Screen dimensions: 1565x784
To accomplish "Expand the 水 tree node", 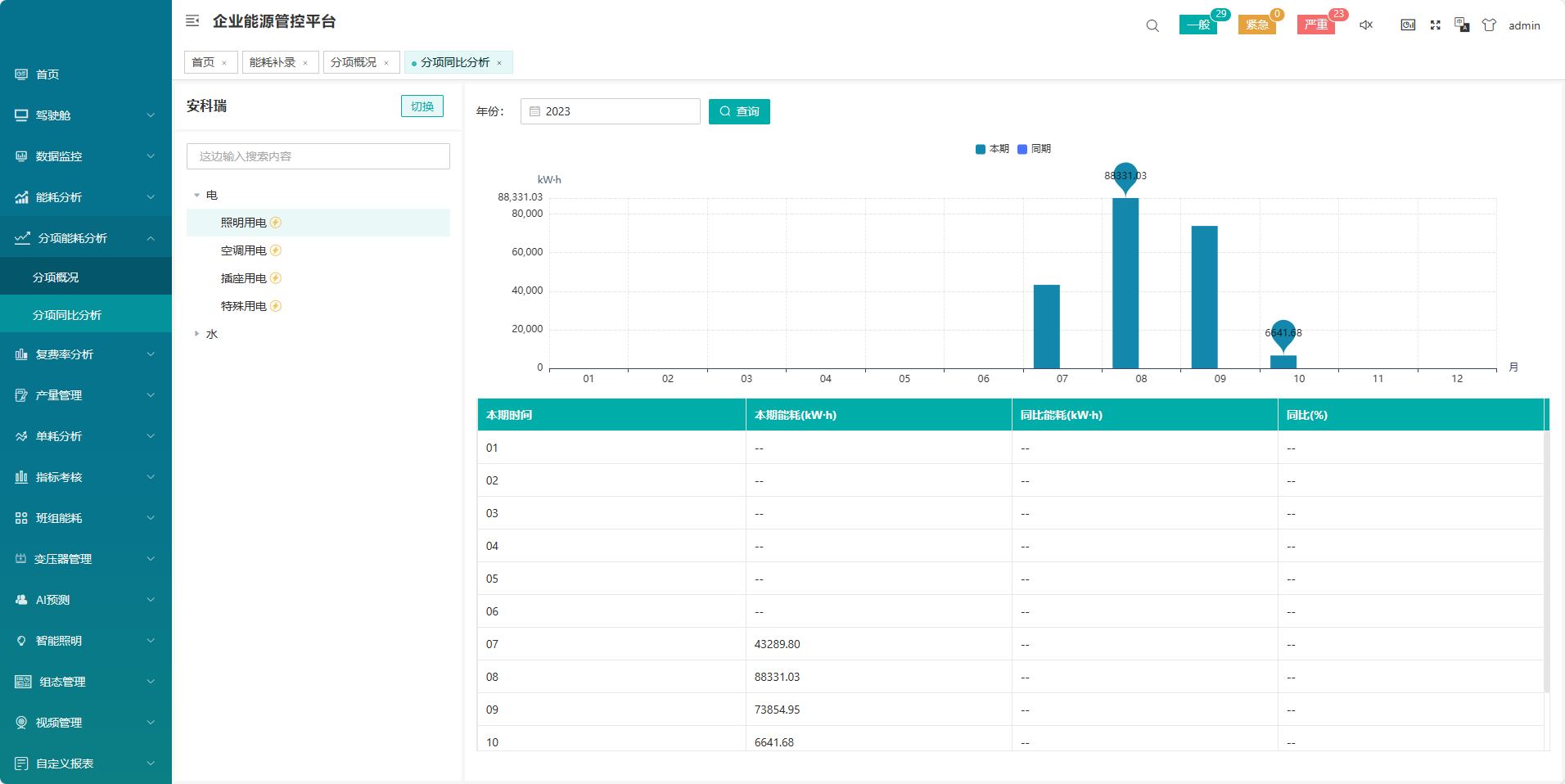I will coord(196,334).
